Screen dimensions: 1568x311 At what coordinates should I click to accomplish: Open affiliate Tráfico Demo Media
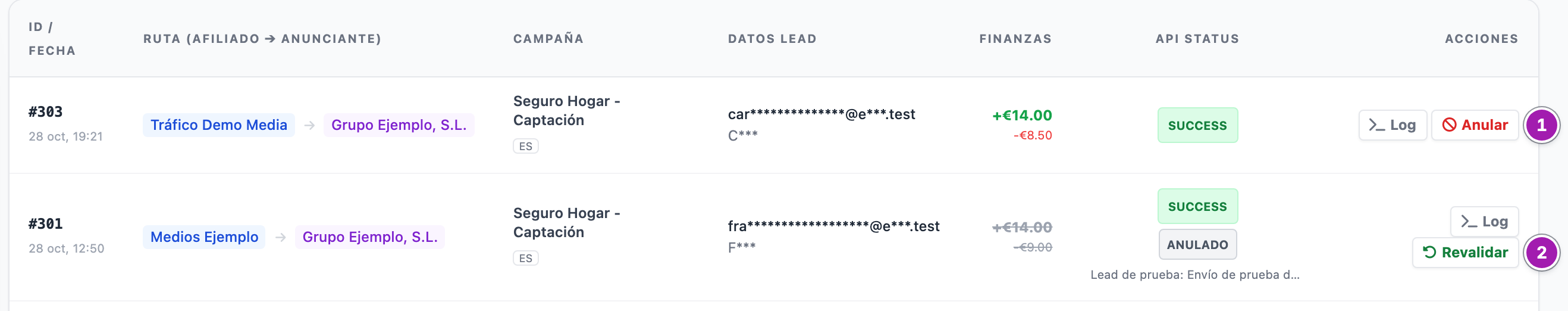(x=218, y=125)
